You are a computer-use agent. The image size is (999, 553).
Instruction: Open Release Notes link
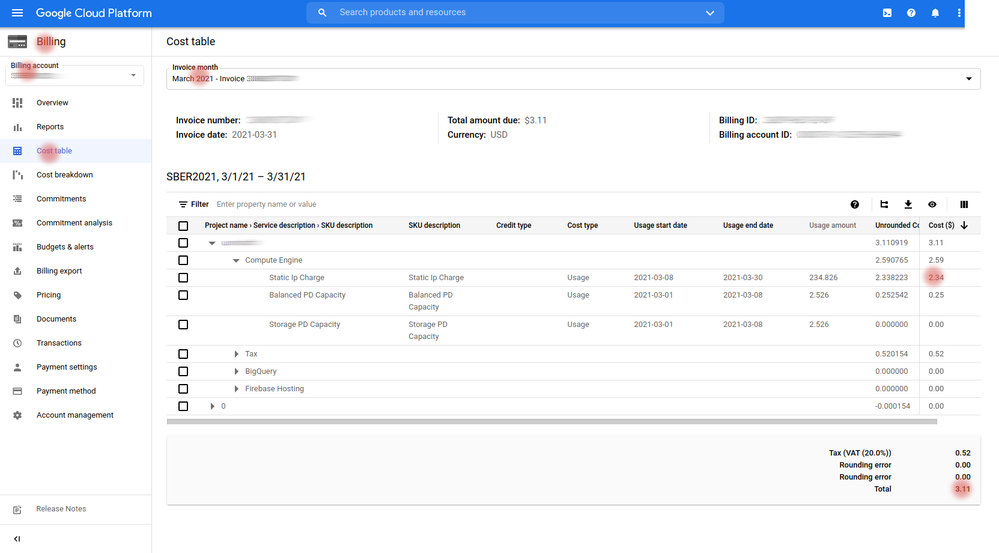(61, 509)
